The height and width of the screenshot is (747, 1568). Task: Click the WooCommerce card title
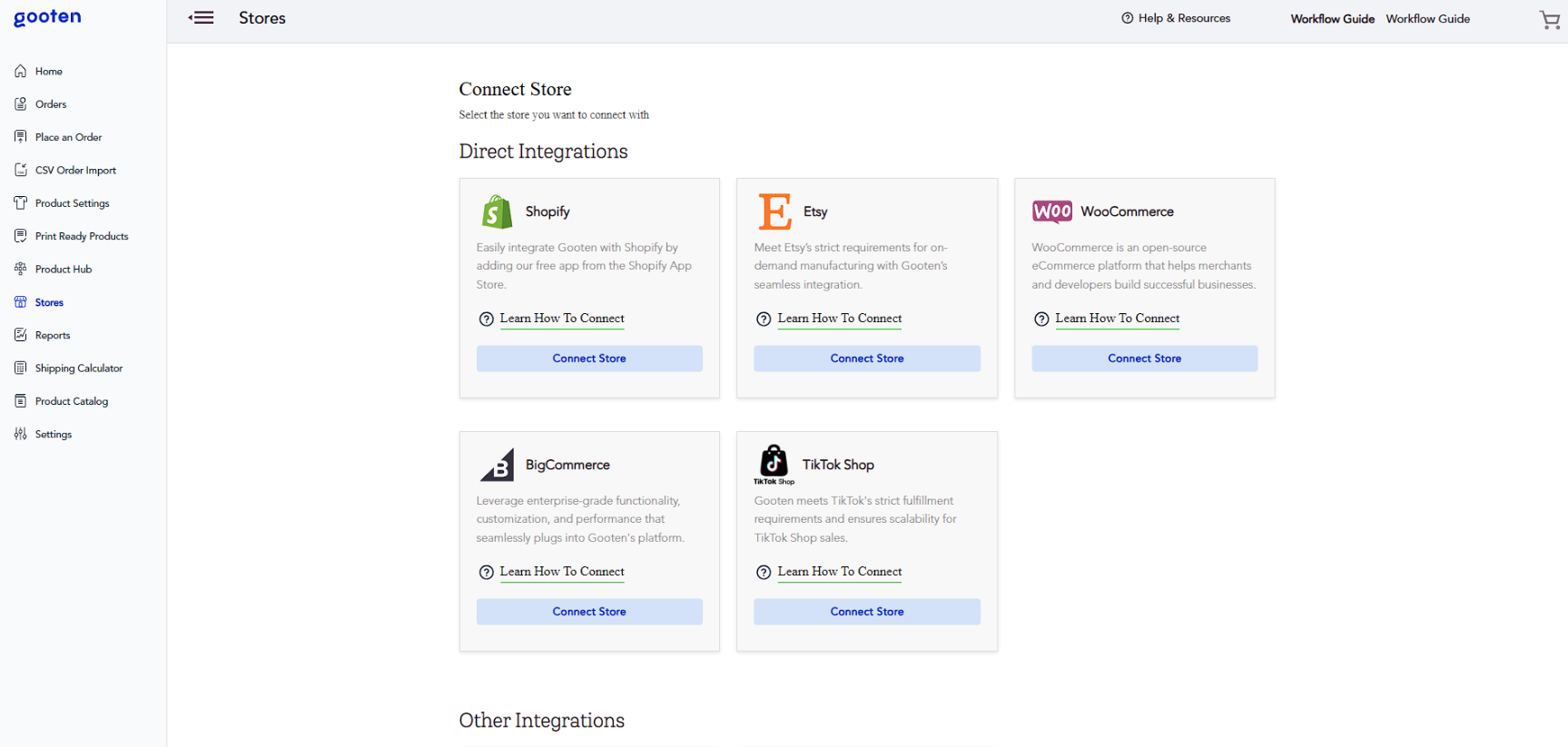pos(1127,211)
